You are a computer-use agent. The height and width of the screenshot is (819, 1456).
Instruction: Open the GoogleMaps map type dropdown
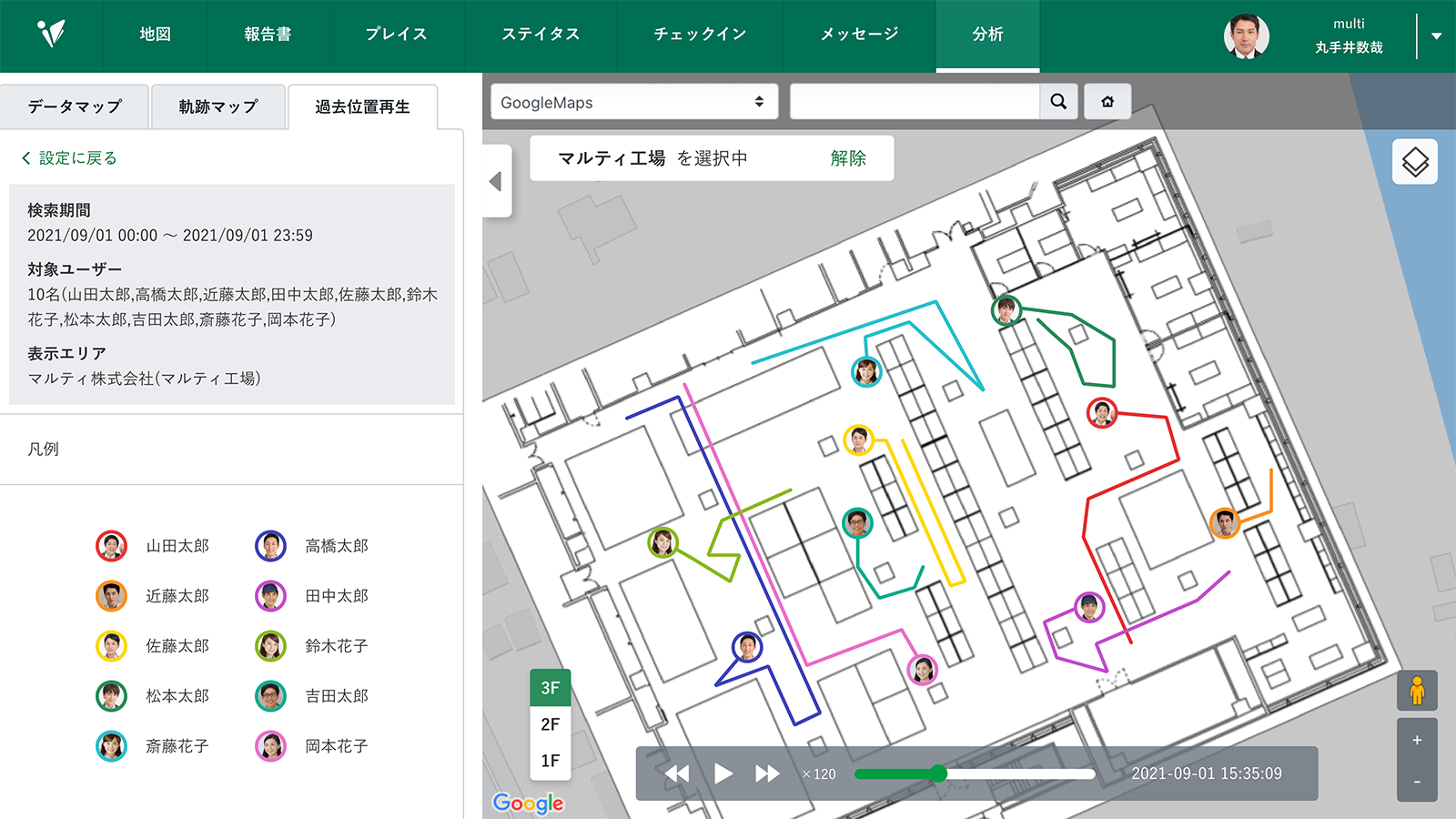click(632, 102)
